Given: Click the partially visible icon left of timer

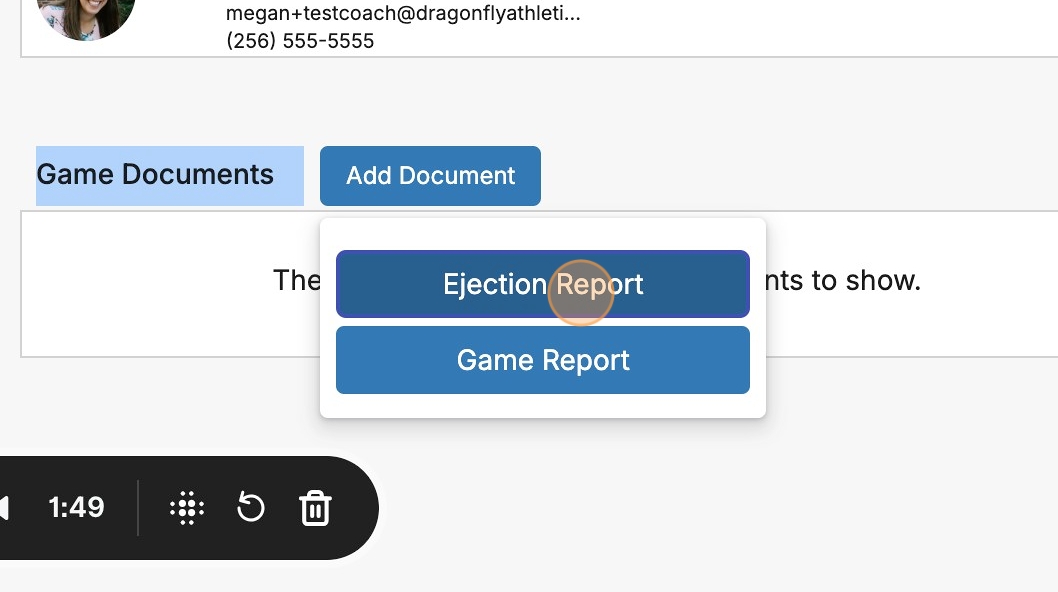Looking at the screenshot, I should pyautogui.click(x=5, y=508).
